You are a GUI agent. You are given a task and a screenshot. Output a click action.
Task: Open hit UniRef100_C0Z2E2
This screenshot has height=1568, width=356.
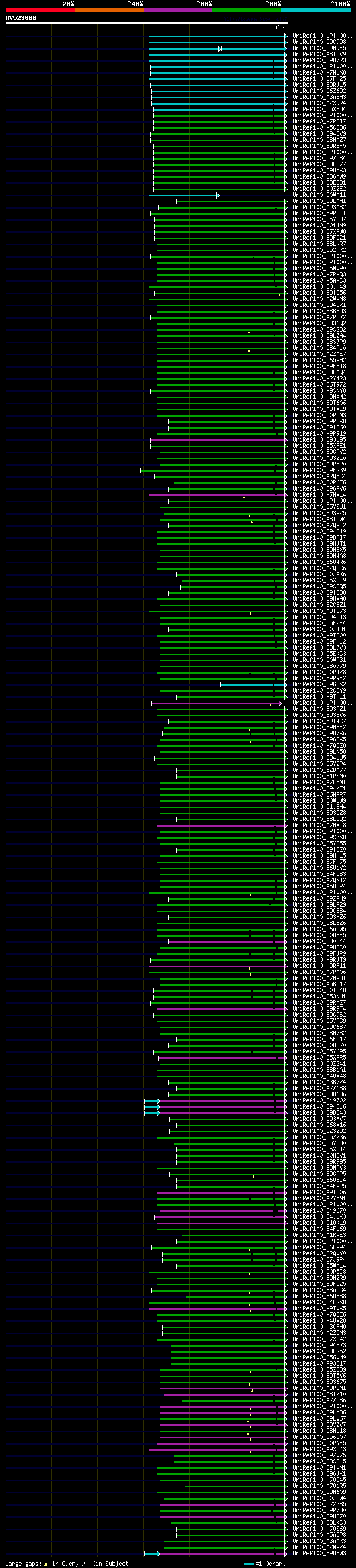point(319,189)
